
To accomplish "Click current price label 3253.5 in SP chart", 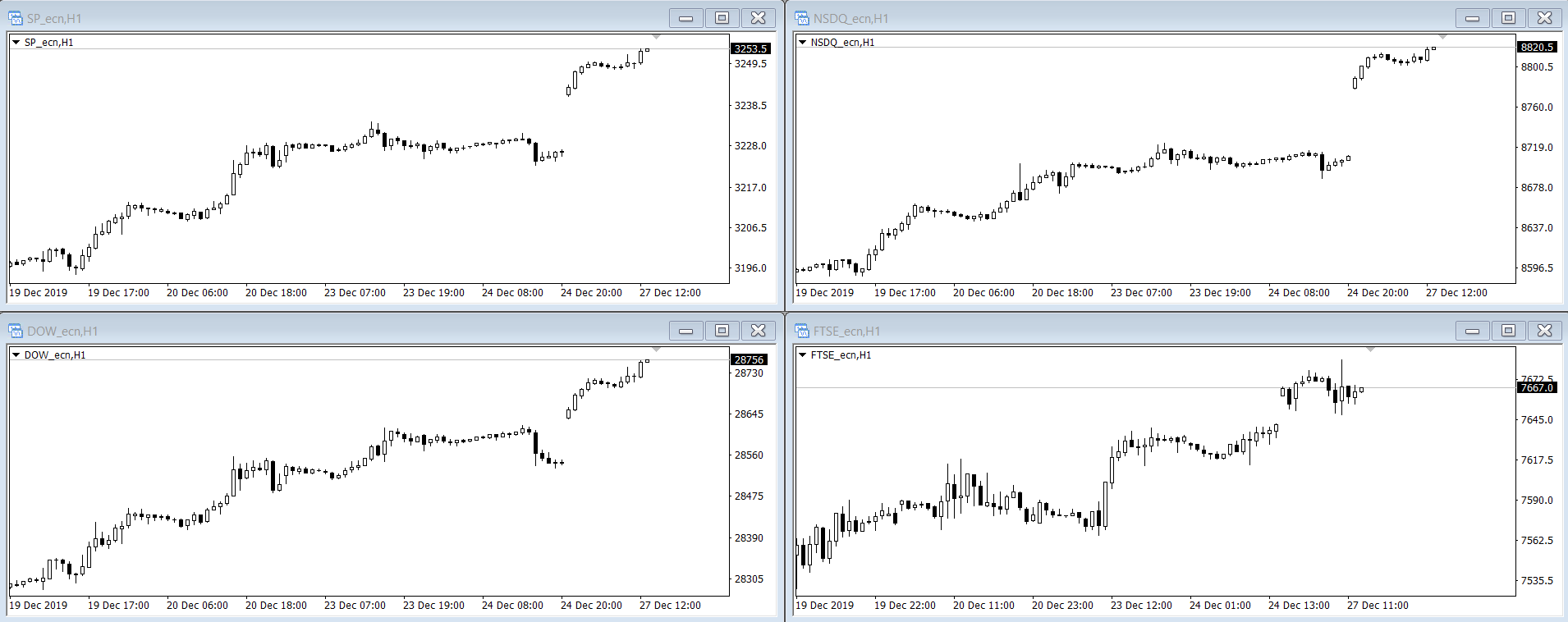I will point(750,48).
